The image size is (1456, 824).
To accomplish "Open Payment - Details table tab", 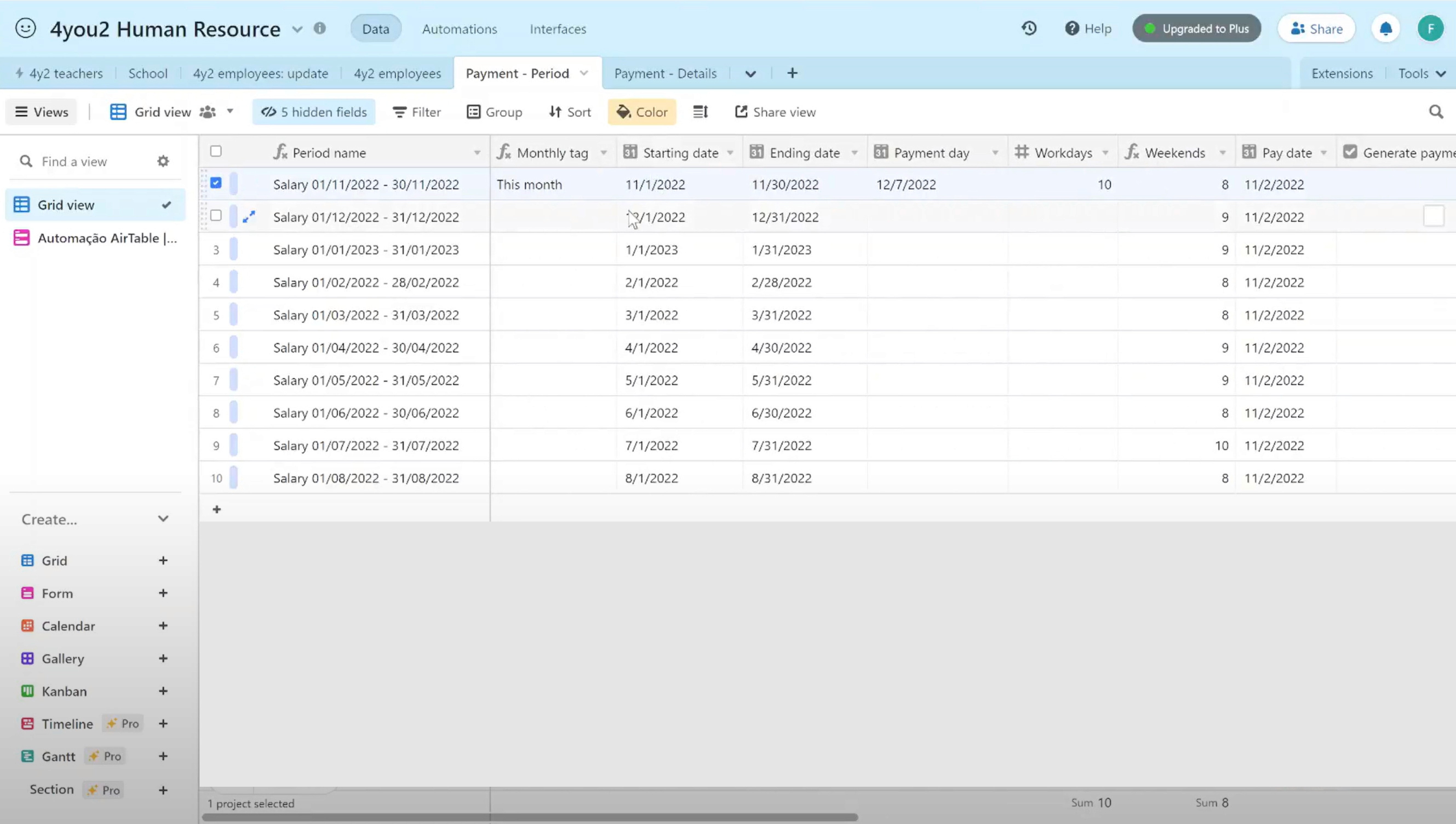I will [x=666, y=74].
